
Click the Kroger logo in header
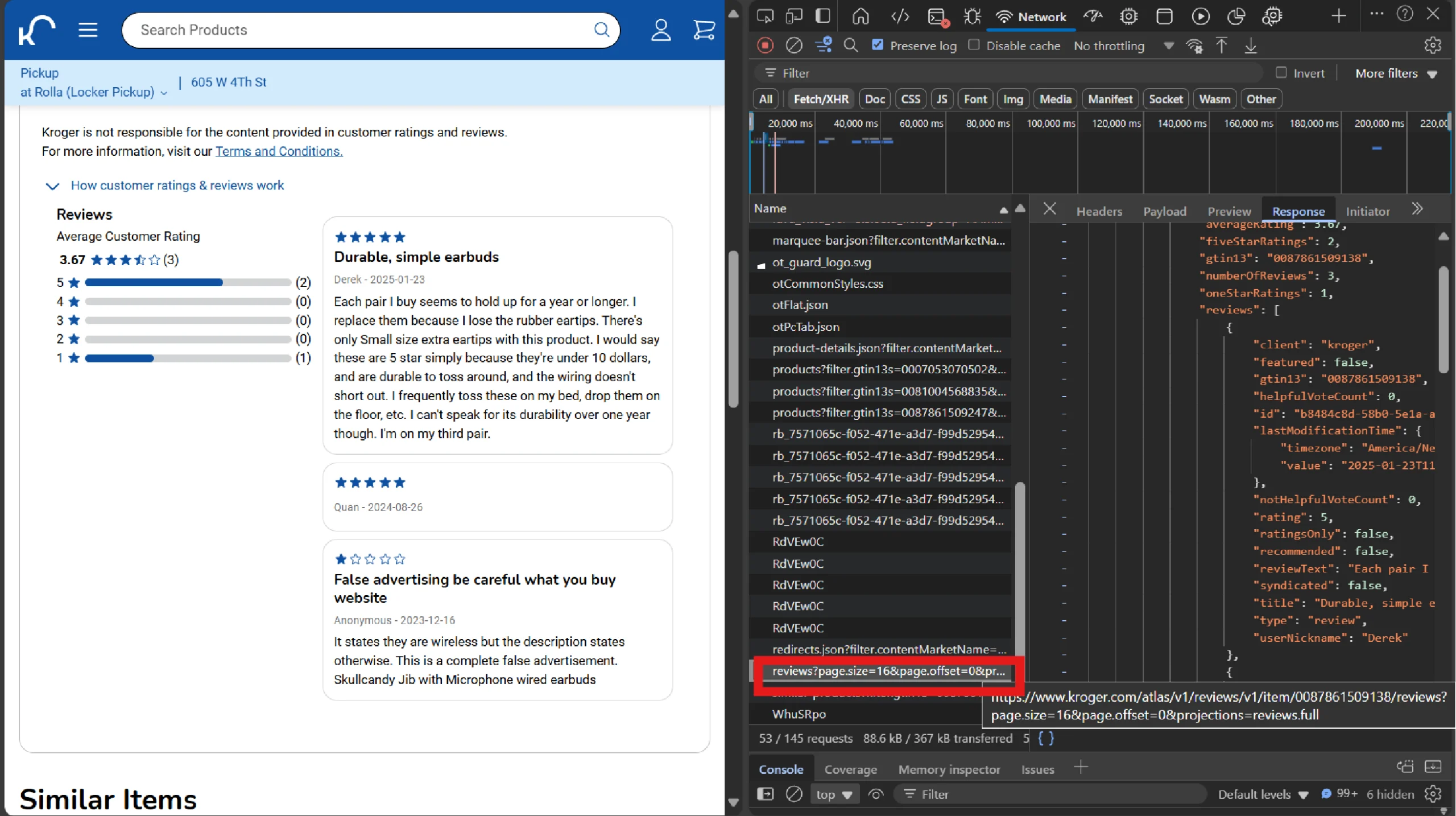point(36,30)
